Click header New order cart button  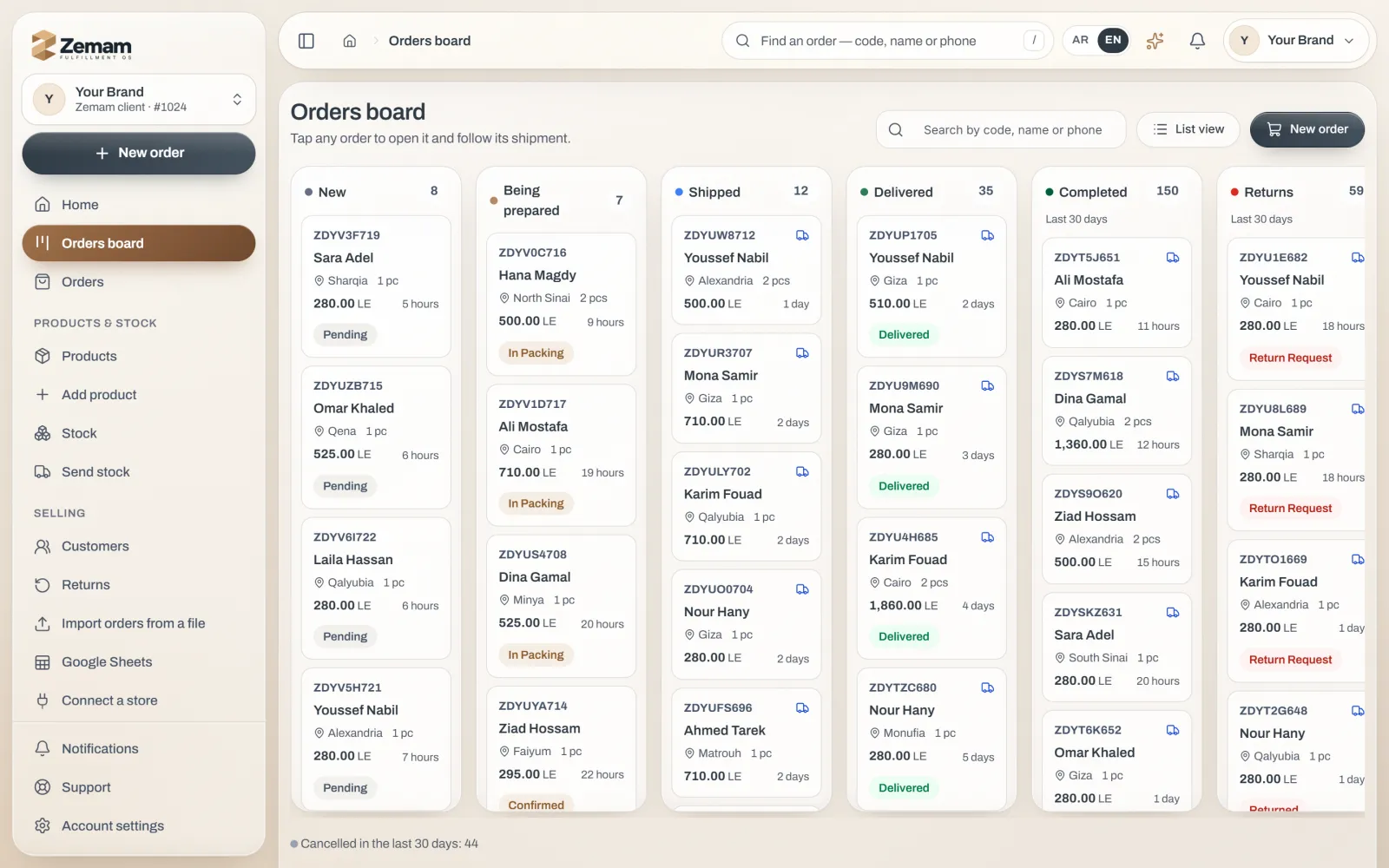click(1307, 129)
